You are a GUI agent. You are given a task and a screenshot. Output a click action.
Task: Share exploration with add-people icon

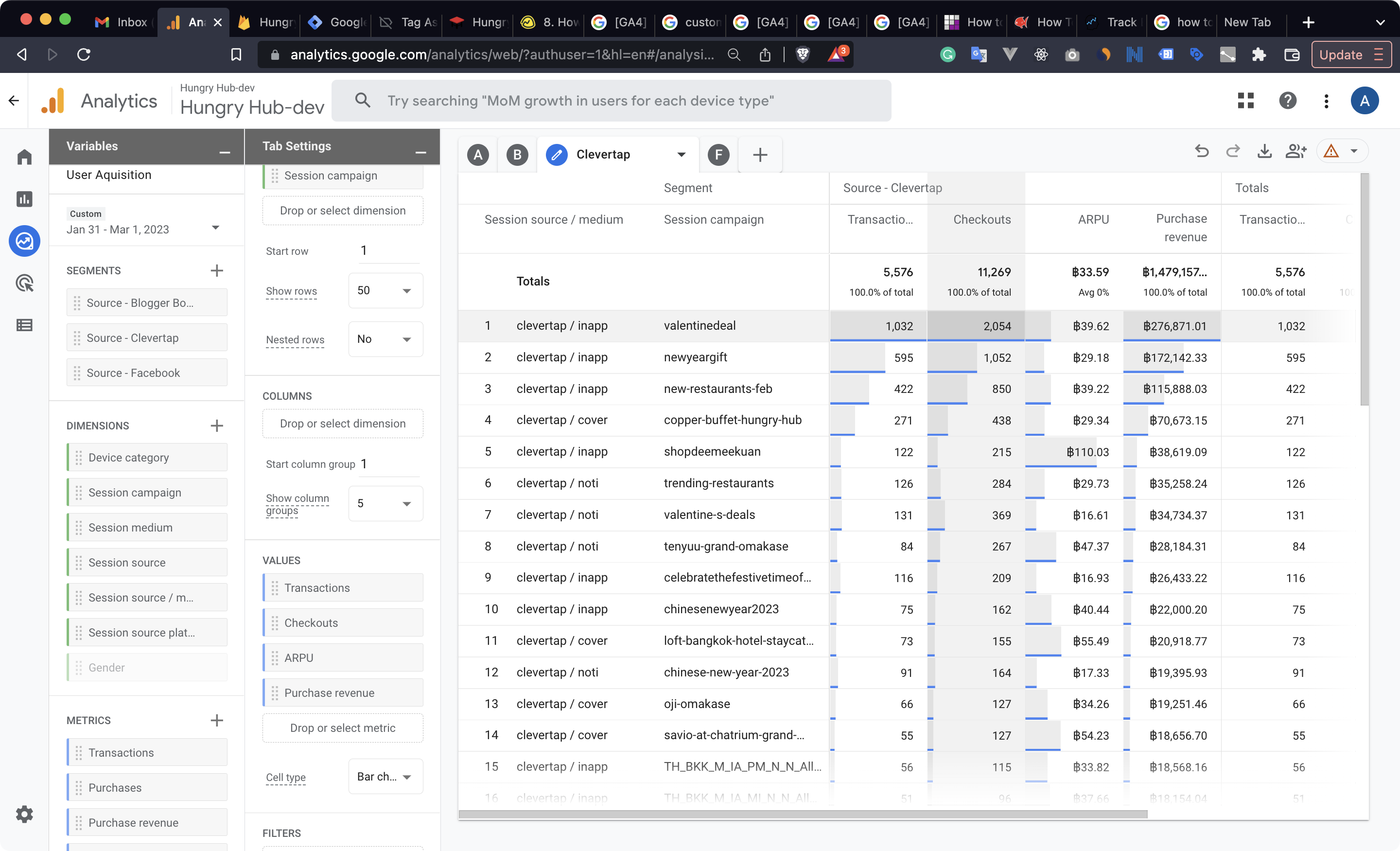(x=1296, y=151)
